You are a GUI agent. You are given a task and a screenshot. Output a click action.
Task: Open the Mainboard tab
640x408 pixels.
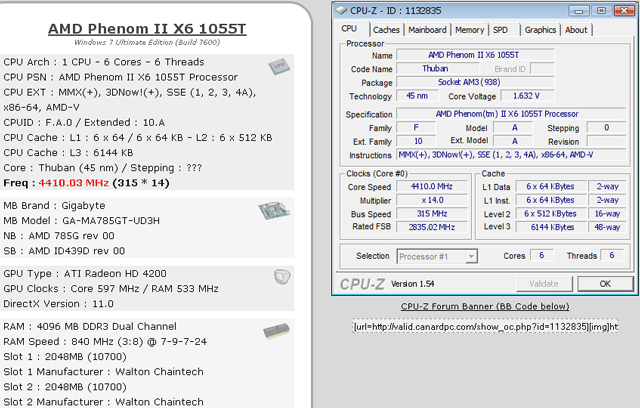click(x=427, y=30)
